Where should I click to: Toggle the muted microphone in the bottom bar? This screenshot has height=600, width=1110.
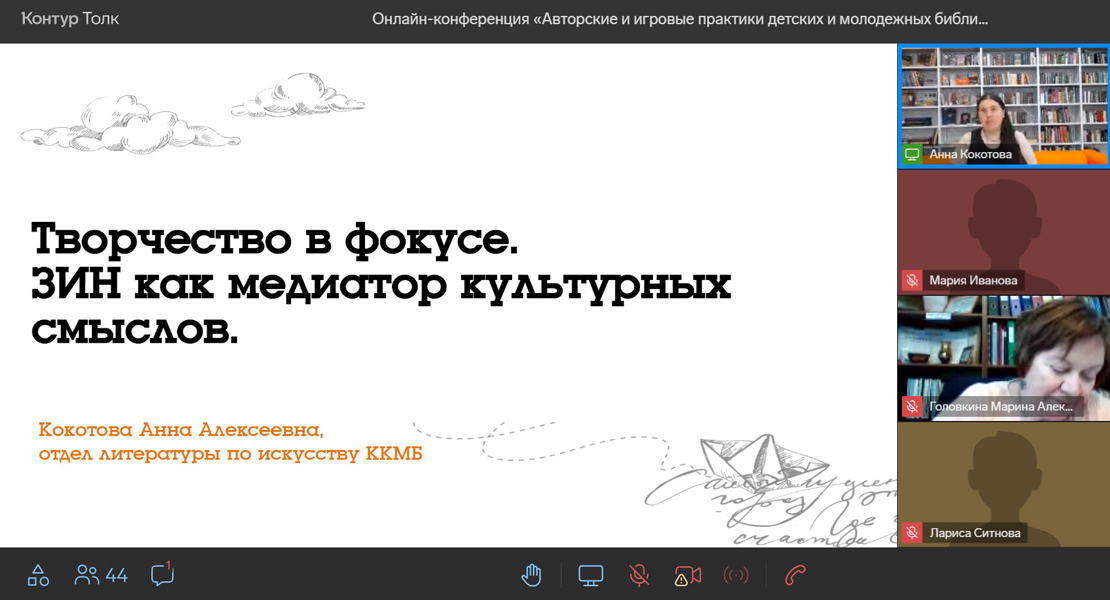pos(639,575)
